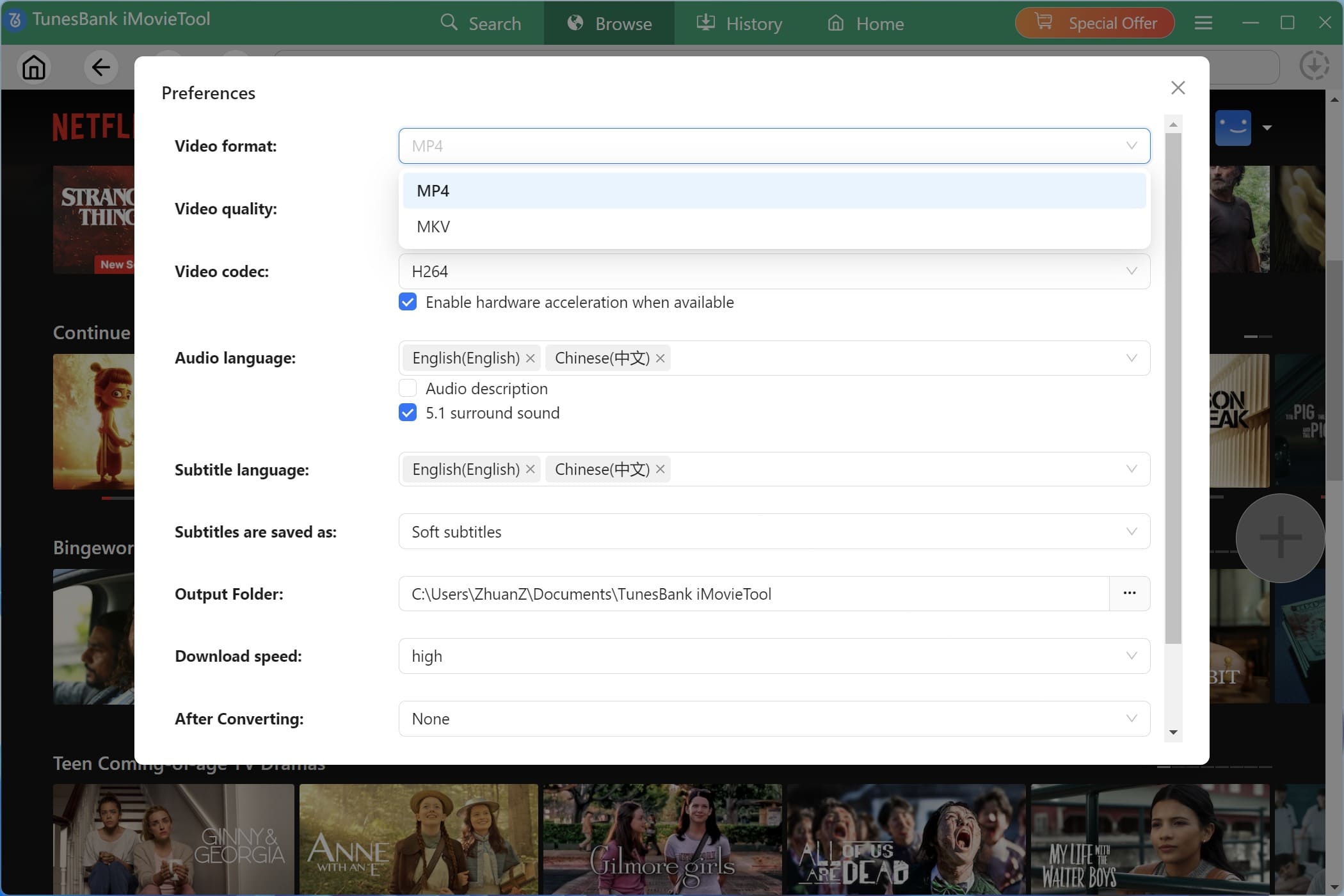Disable hardware acceleration checkbox
Screen dimensions: 1344x896
(x=408, y=301)
